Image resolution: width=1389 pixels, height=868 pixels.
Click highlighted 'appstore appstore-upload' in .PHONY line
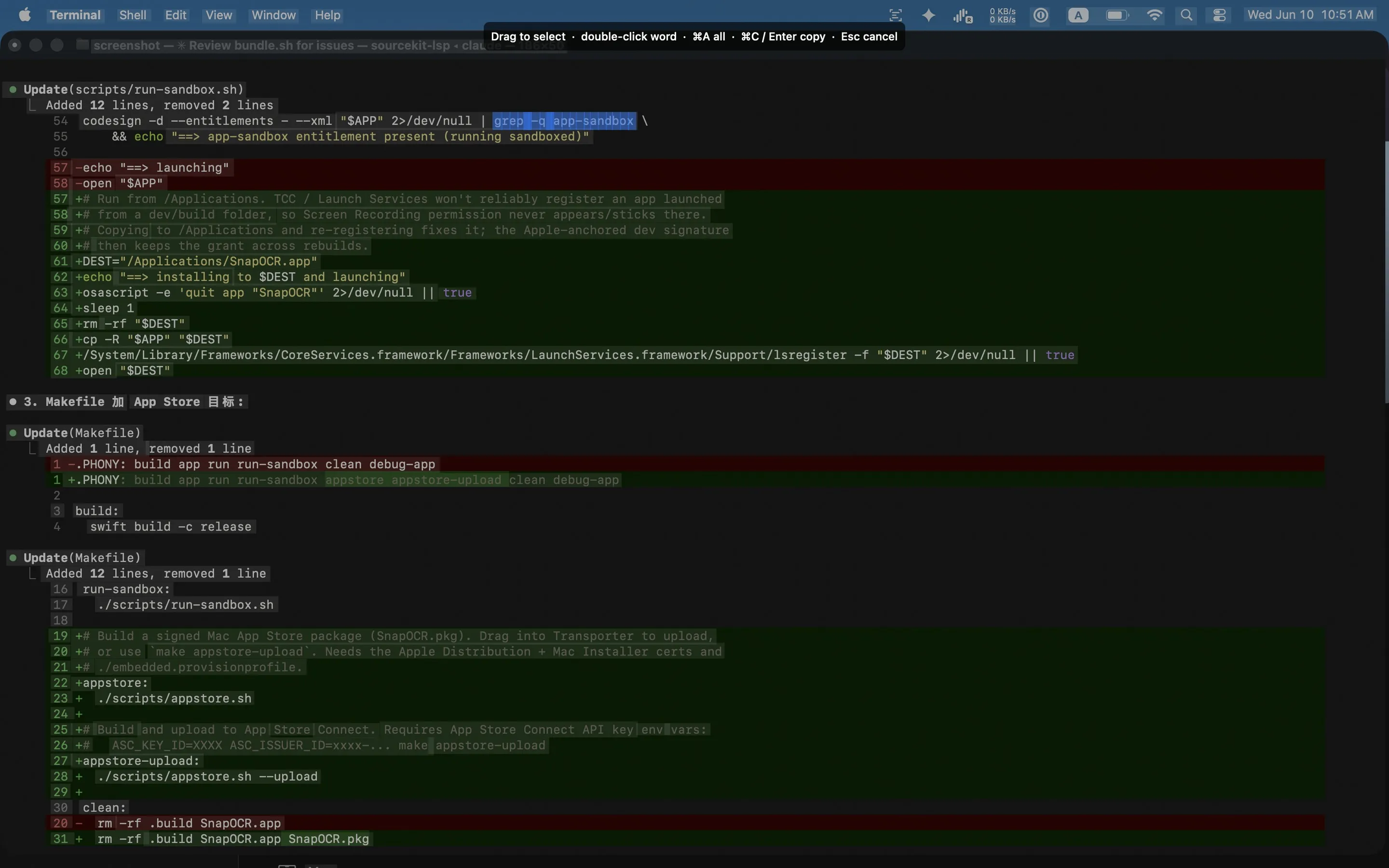pyautogui.click(x=416, y=480)
